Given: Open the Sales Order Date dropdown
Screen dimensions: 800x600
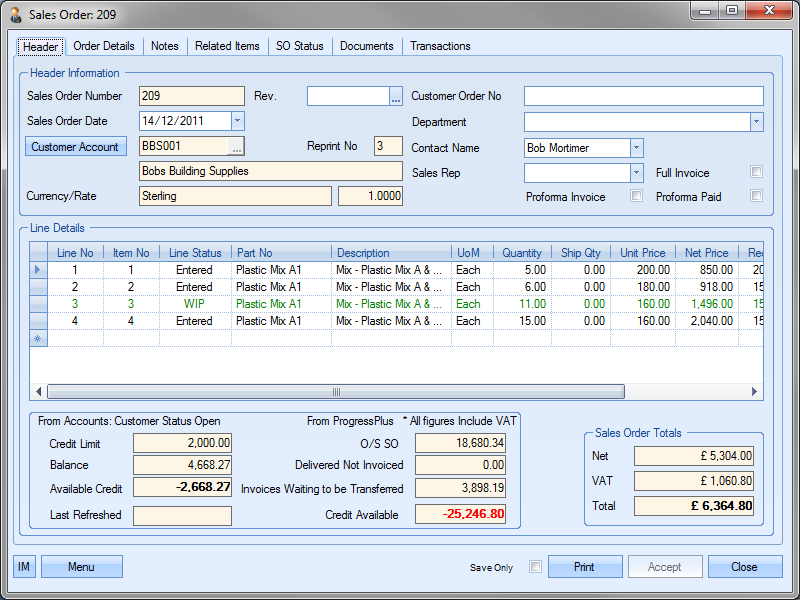Looking at the screenshot, I should click(x=237, y=121).
